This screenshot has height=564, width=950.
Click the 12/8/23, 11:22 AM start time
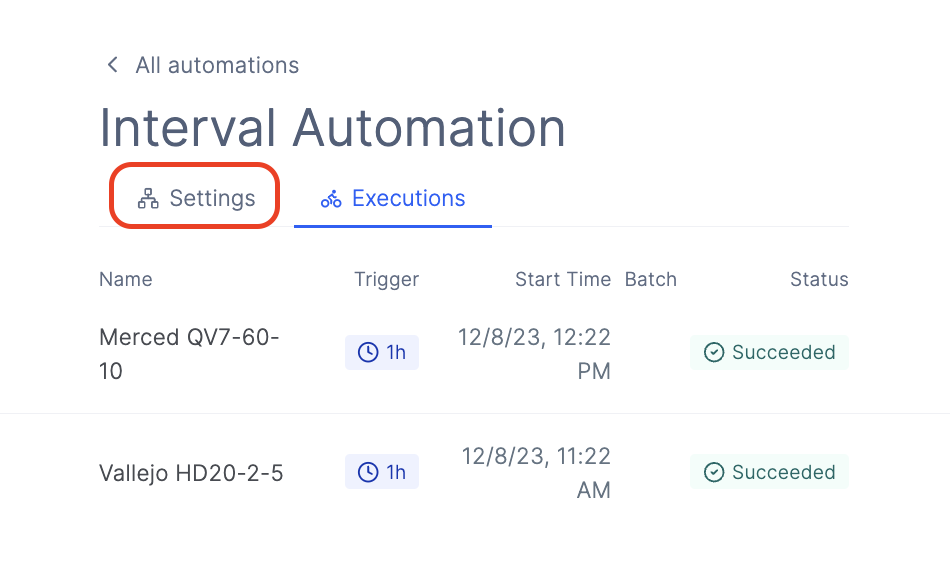(x=536, y=473)
